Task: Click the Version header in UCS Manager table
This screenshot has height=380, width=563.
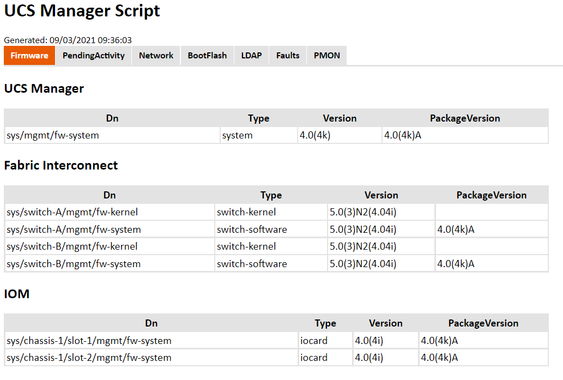Action: pyautogui.click(x=340, y=118)
